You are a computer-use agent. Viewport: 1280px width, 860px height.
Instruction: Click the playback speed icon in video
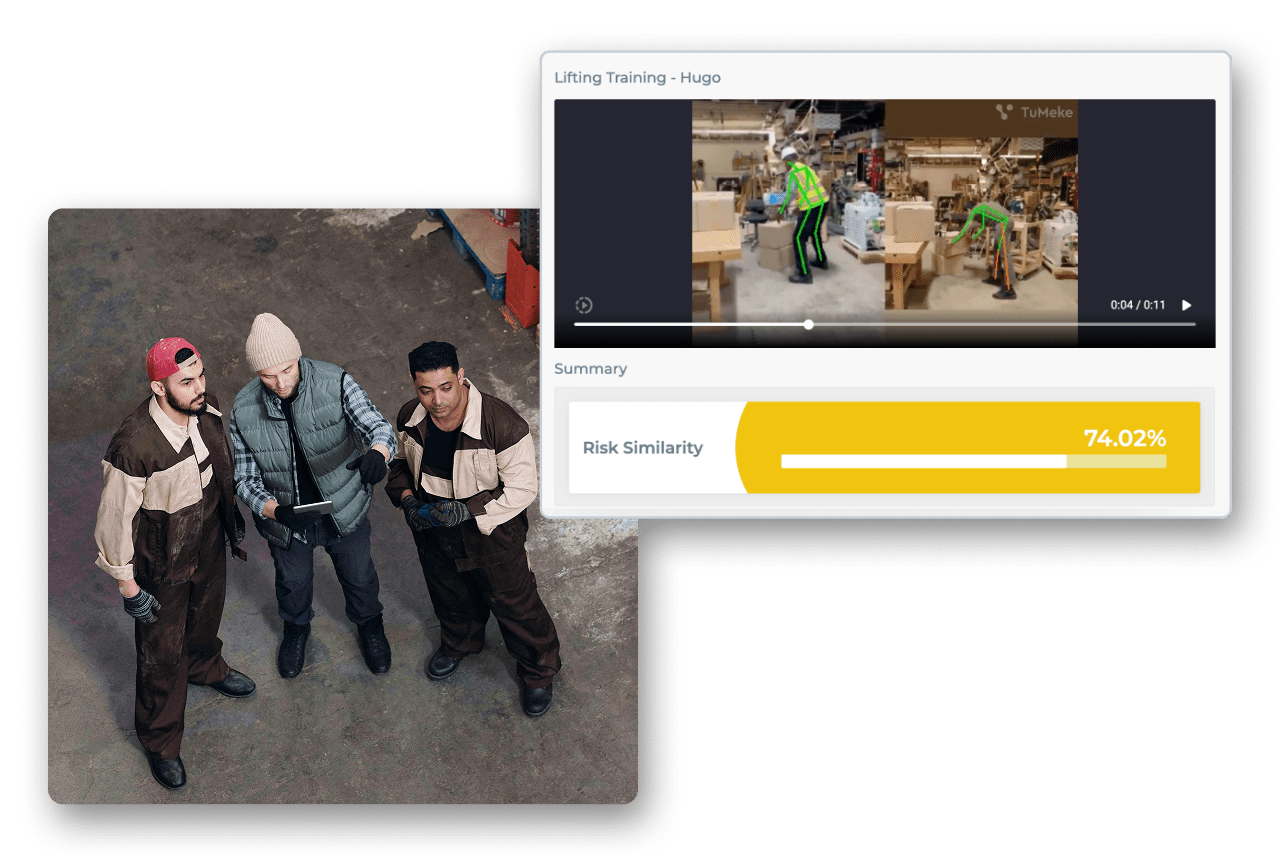(585, 305)
